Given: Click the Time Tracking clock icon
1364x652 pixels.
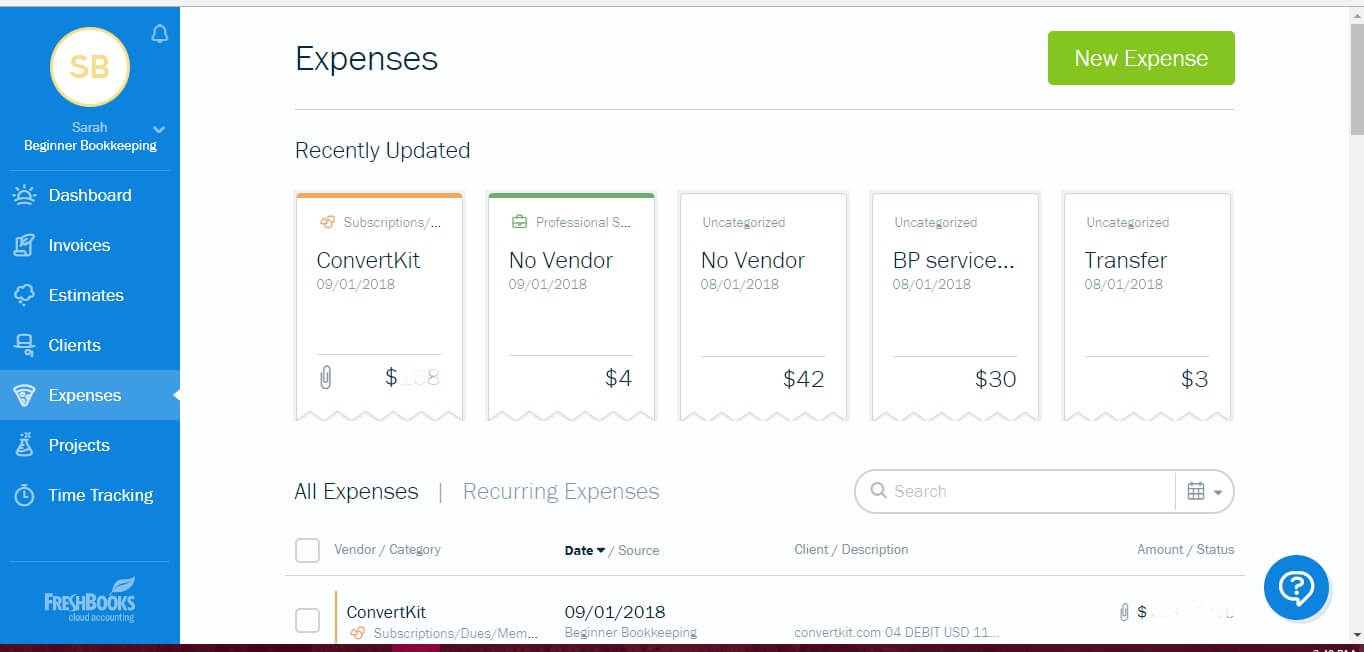Looking at the screenshot, I should tap(24, 495).
